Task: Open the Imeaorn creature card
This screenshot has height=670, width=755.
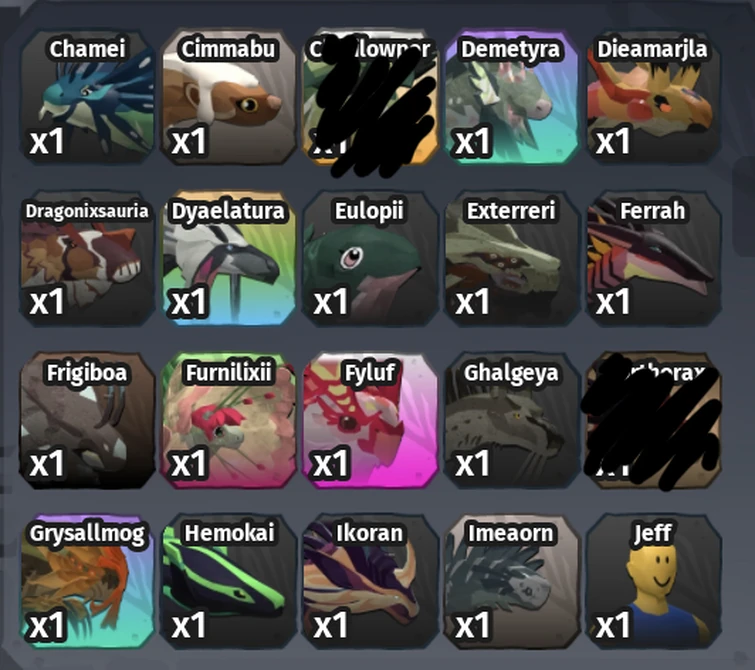Action: pos(511,582)
